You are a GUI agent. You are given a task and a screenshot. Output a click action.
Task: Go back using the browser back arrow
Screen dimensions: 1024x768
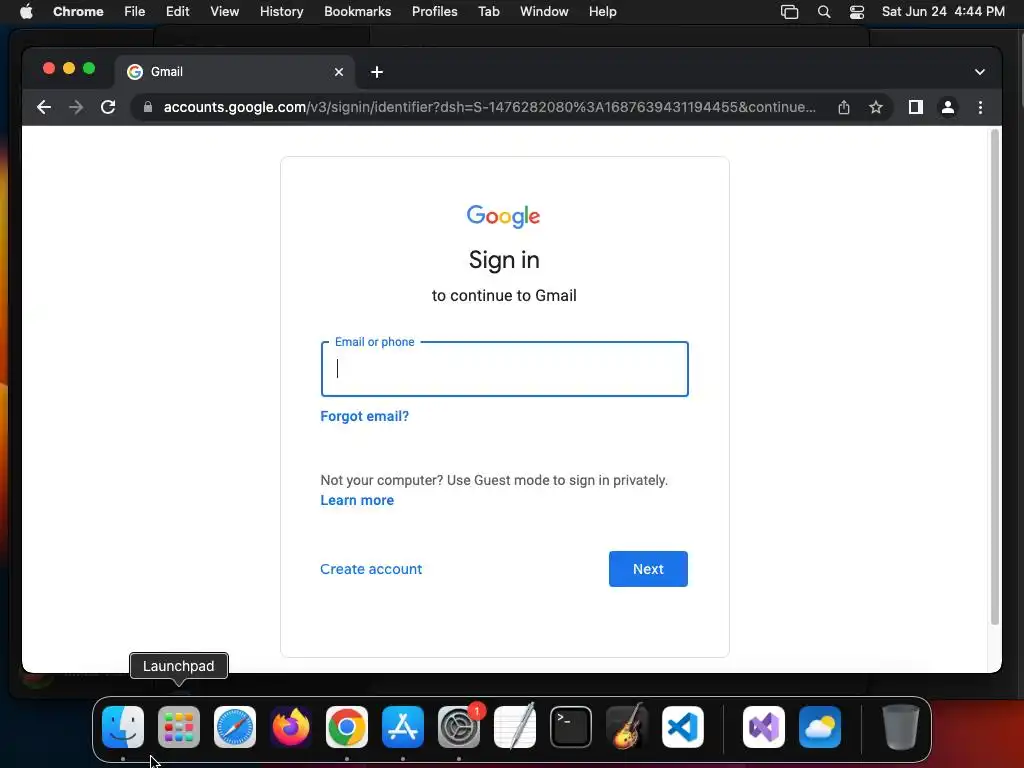point(44,107)
